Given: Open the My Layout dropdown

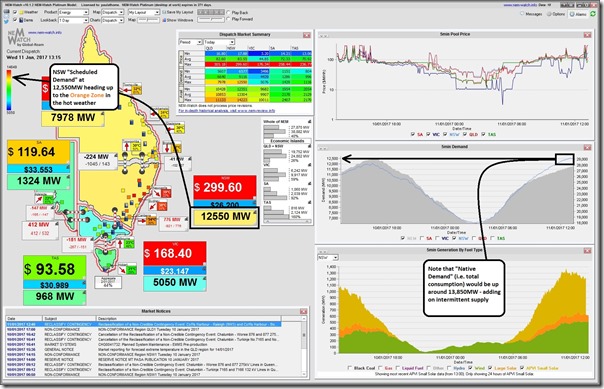Looking at the screenshot, I should 144,12.
